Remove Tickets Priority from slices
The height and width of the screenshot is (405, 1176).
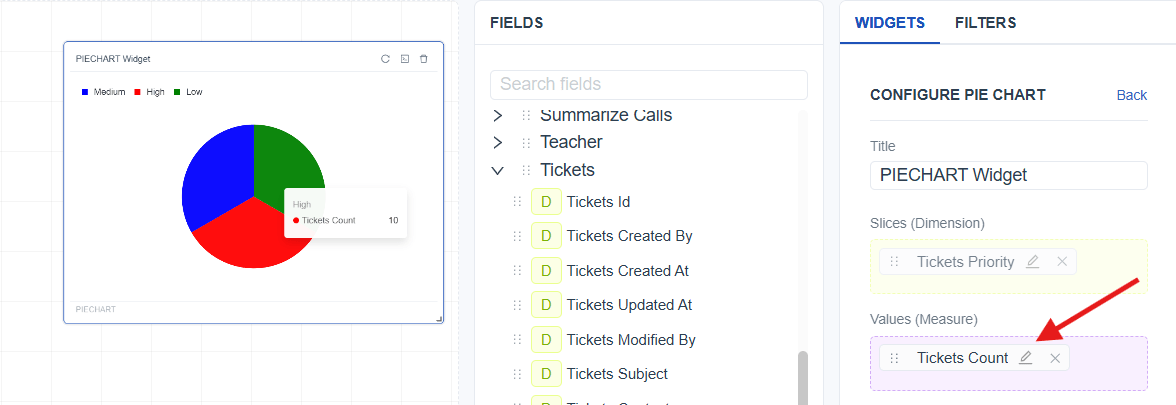coord(1062,262)
